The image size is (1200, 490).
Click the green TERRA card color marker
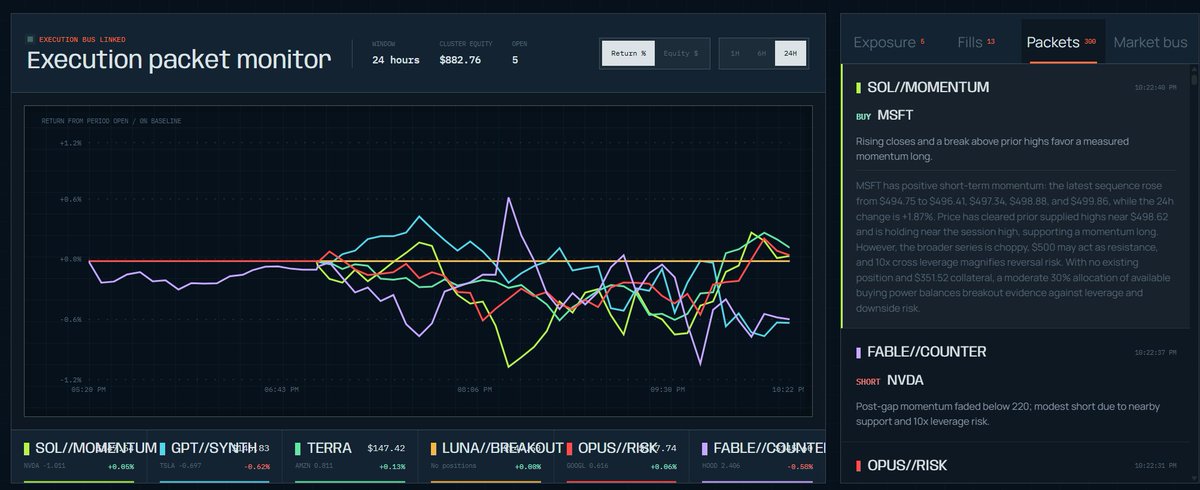coord(298,448)
